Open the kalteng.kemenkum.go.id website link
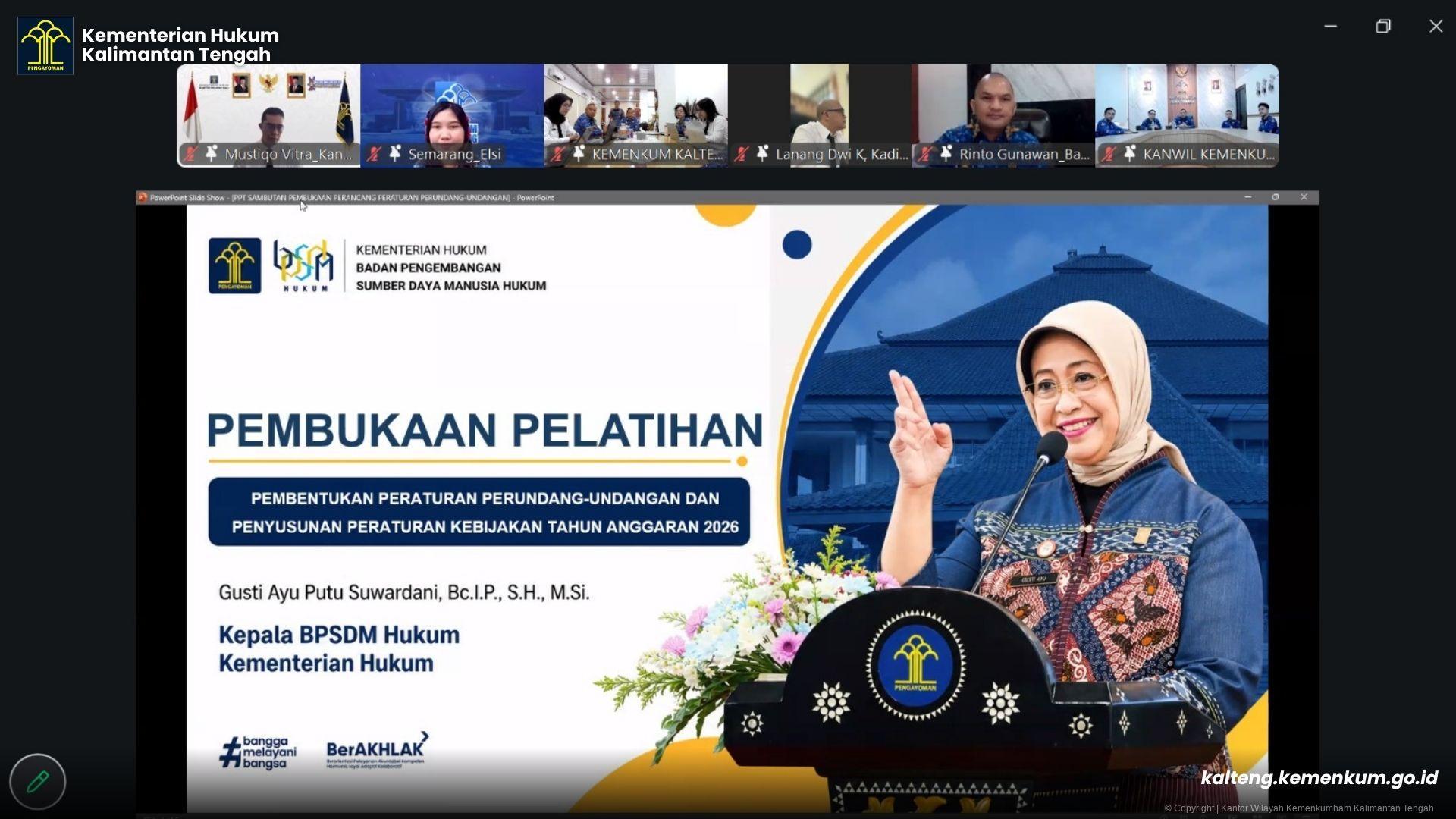Image resolution: width=1456 pixels, height=819 pixels. 1319,778
